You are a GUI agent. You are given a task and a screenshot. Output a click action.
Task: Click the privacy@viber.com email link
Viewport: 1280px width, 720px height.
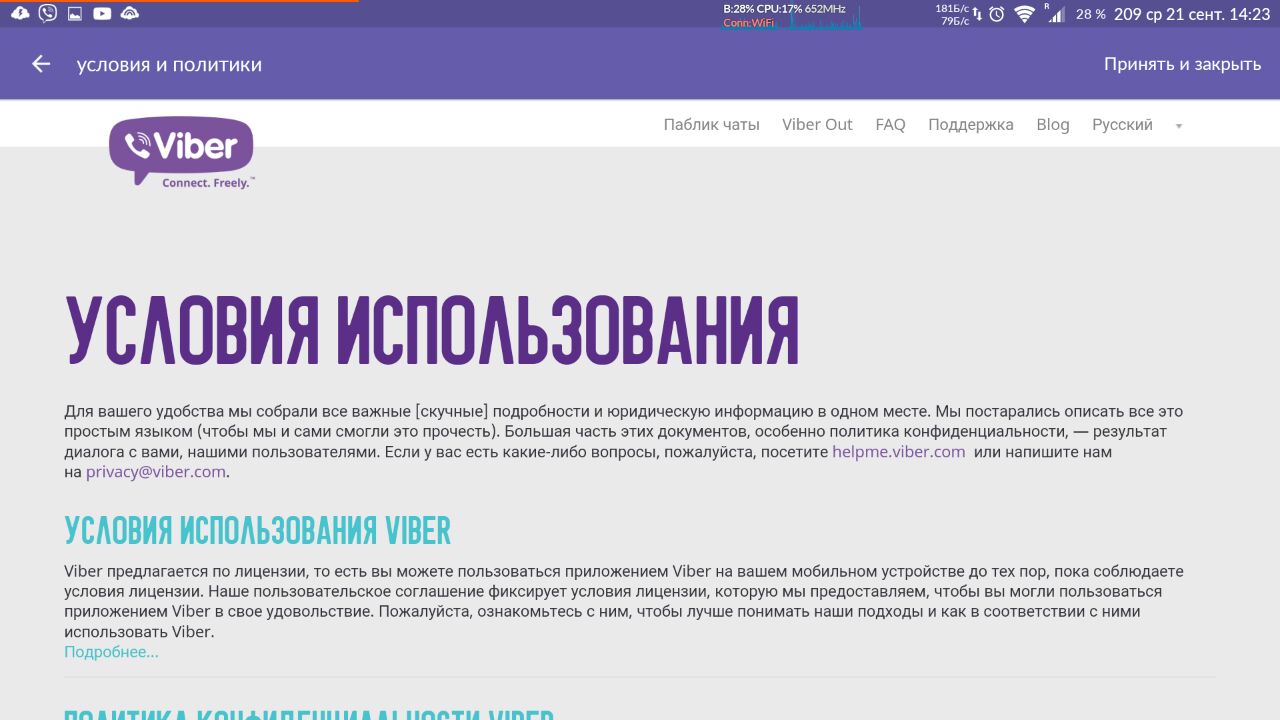pyautogui.click(x=156, y=472)
